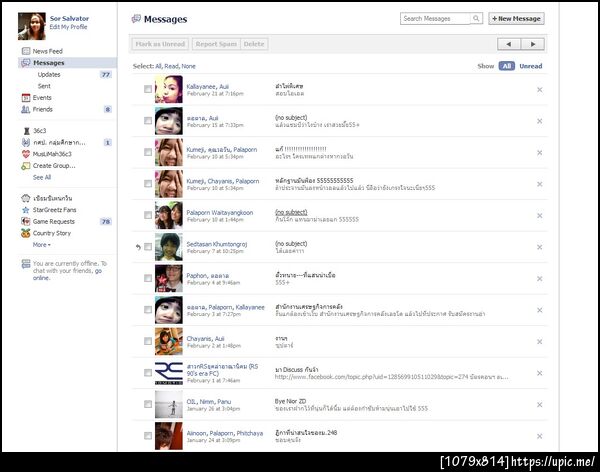The width and height of the screenshot is (600, 472).
Task: Select Read messages link
Action: pyautogui.click(x=171, y=66)
